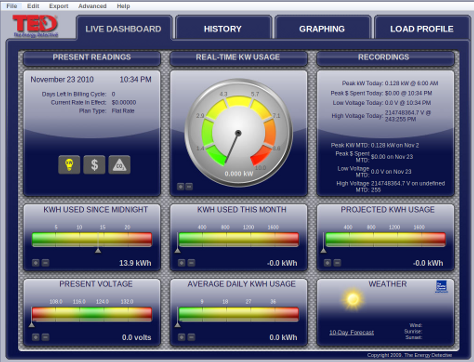This screenshot has height=362, width=474.
Task: Click the weather sun icon
Action: click(353, 299)
